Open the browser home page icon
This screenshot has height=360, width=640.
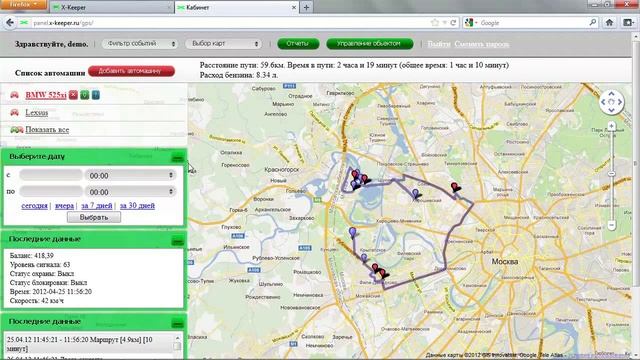[x=609, y=23]
